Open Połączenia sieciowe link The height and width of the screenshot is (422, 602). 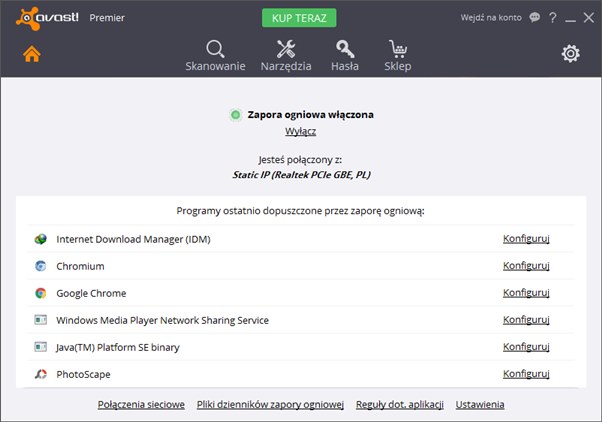point(141,405)
